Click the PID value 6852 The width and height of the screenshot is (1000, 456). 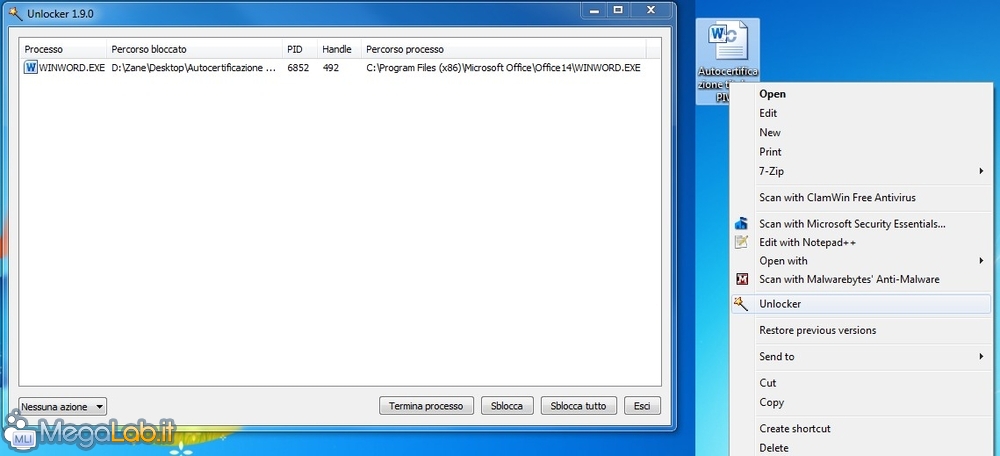(x=298, y=68)
